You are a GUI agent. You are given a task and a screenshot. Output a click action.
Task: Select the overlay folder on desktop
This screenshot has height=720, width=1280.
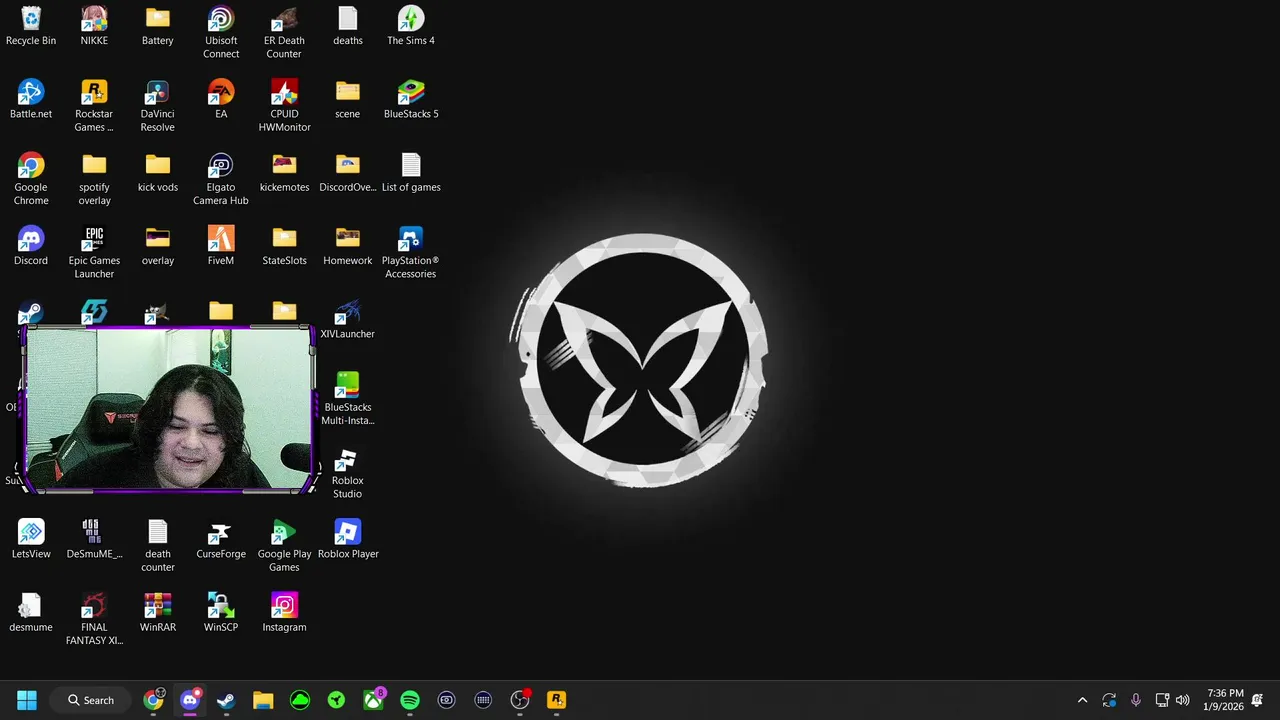pos(158,246)
